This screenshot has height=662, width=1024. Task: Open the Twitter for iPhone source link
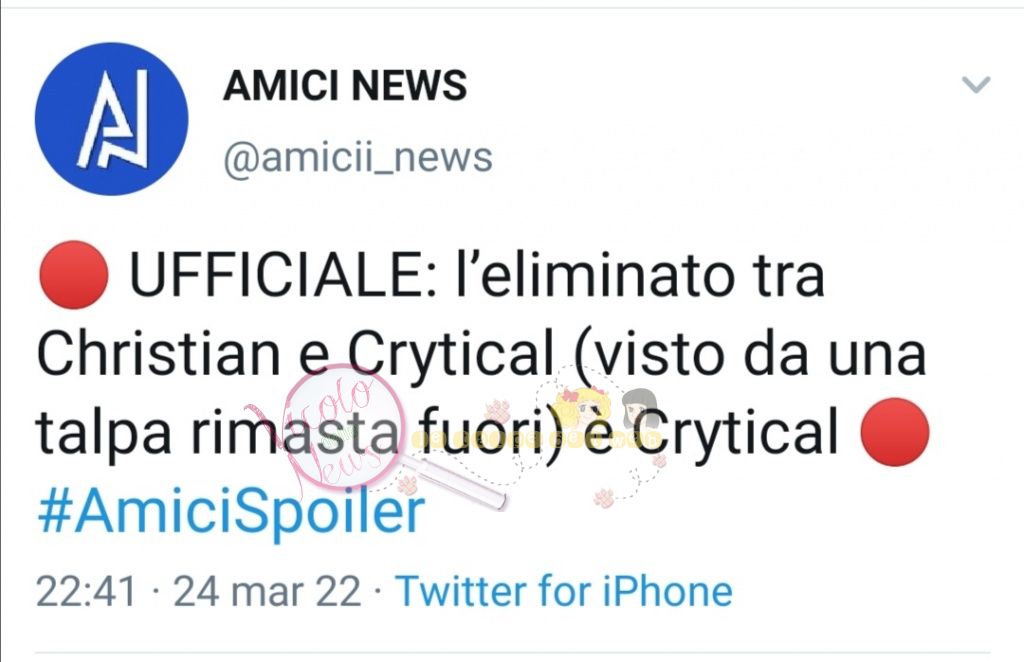click(564, 591)
